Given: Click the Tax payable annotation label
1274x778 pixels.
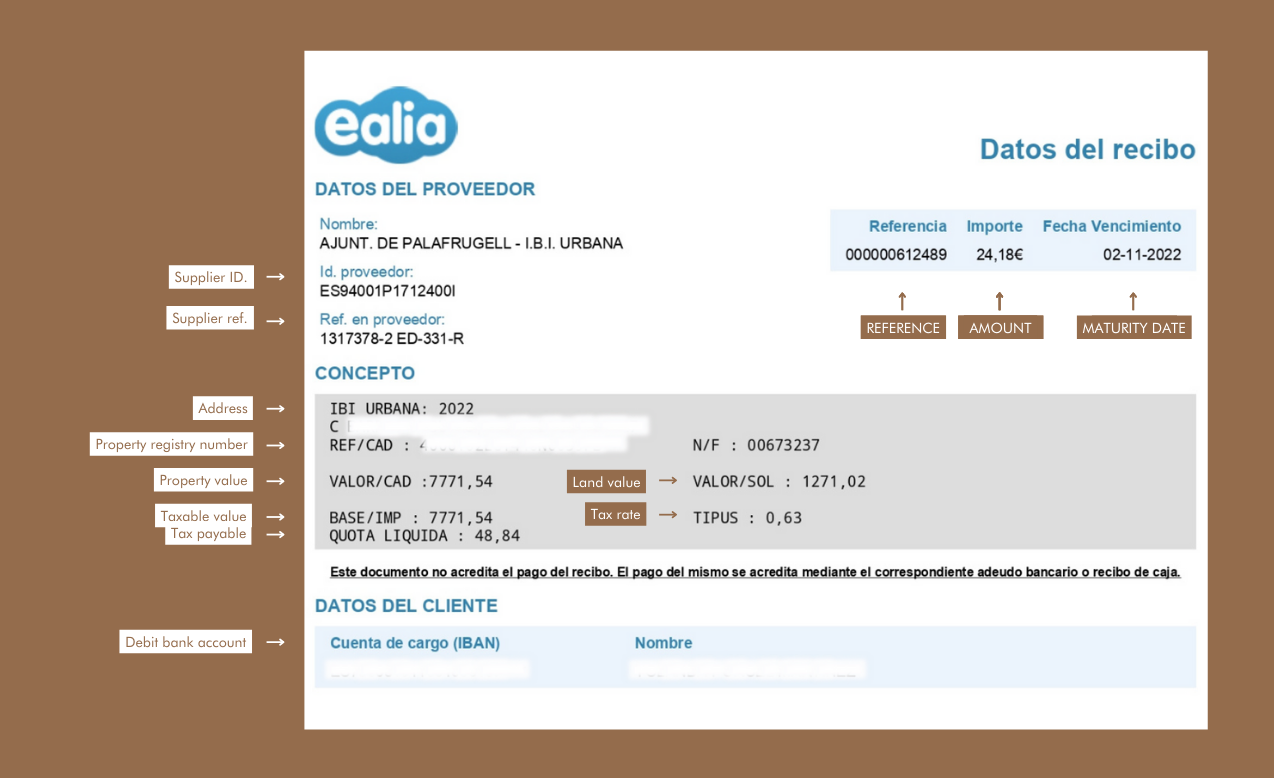Looking at the screenshot, I should [x=208, y=534].
